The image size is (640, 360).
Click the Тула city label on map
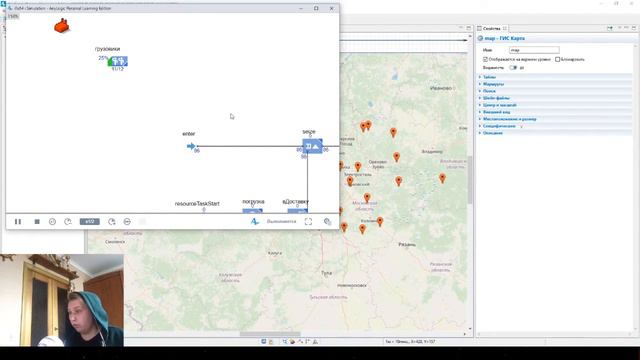coord(327,273)
